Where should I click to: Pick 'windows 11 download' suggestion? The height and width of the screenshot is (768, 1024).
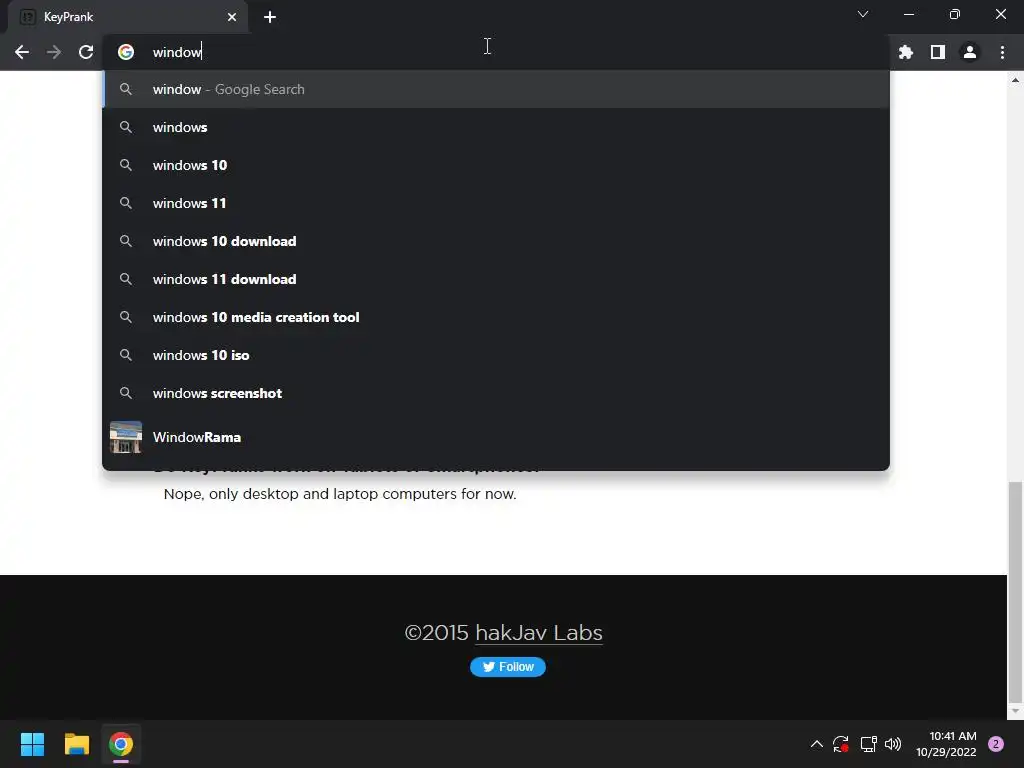click(496, 279)
